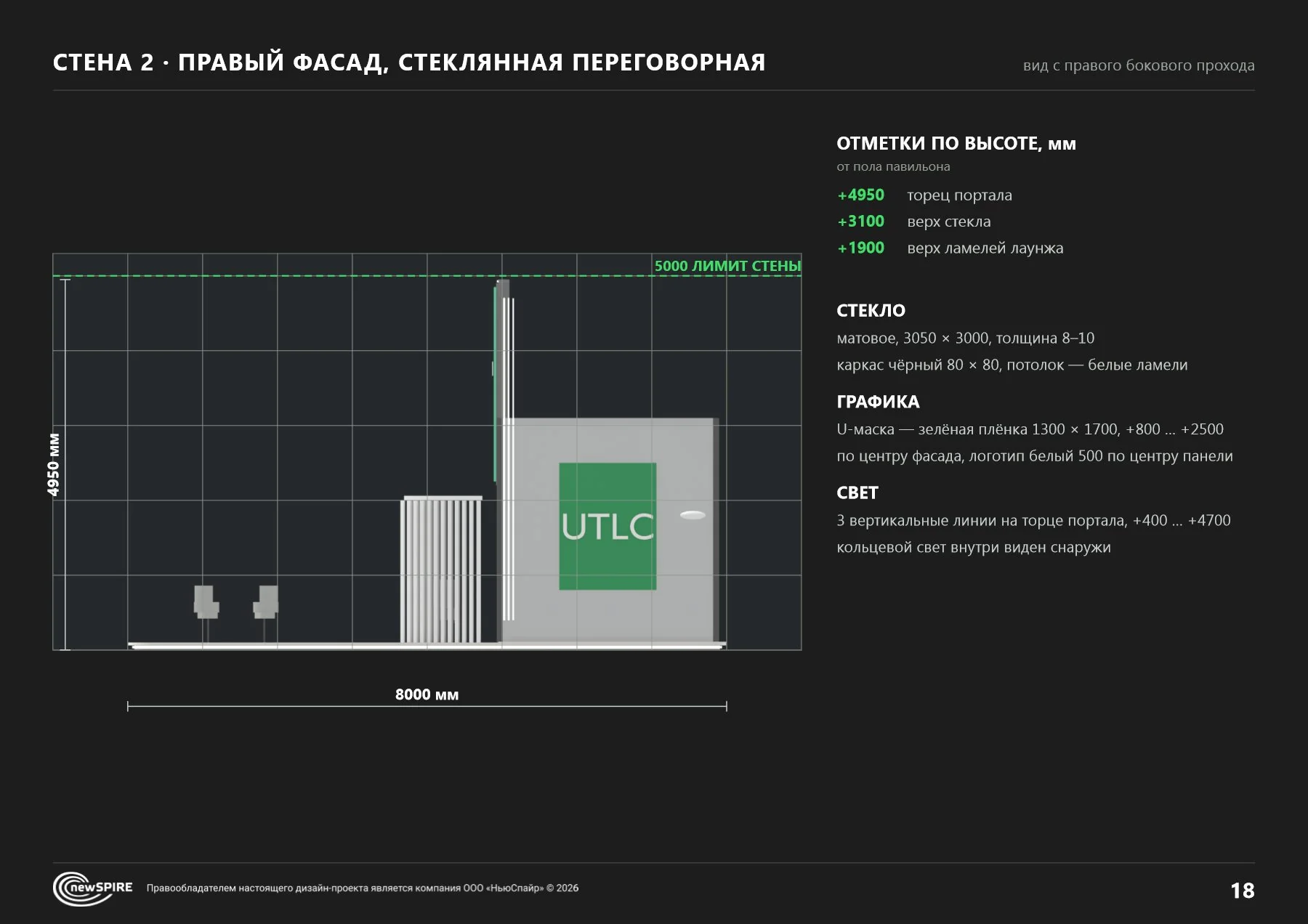This screenshot has width=1308, height=924.
Task: Click the line 'каркас чёрный 80 × 80, потолок — белые ламели'
Action: coord(1012,365)
